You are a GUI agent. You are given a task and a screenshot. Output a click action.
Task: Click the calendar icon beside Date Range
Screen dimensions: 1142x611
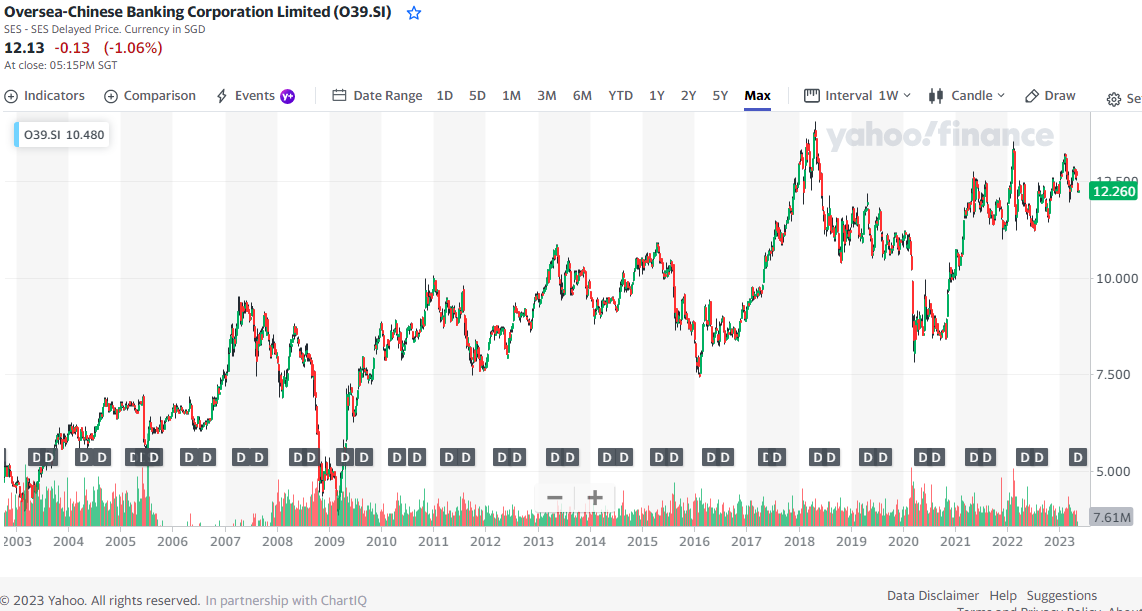pos(339,95)
